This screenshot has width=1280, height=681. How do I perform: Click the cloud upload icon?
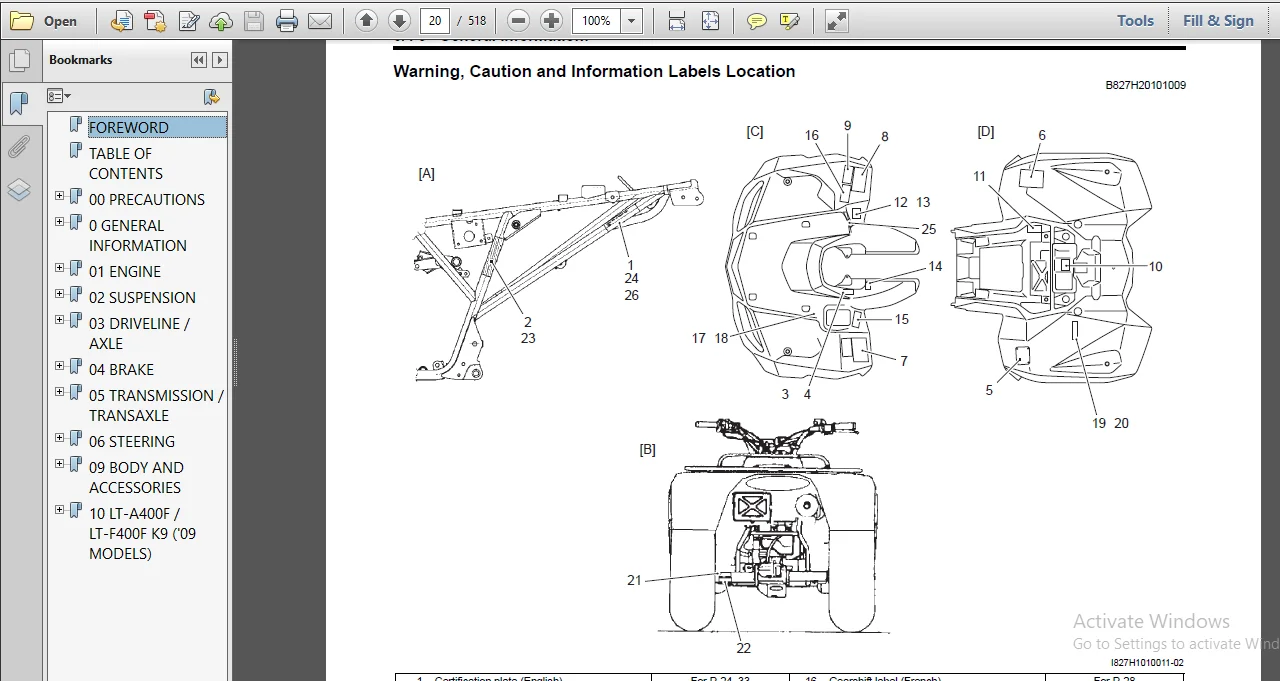pyautogui.click(x=221, y=20)
